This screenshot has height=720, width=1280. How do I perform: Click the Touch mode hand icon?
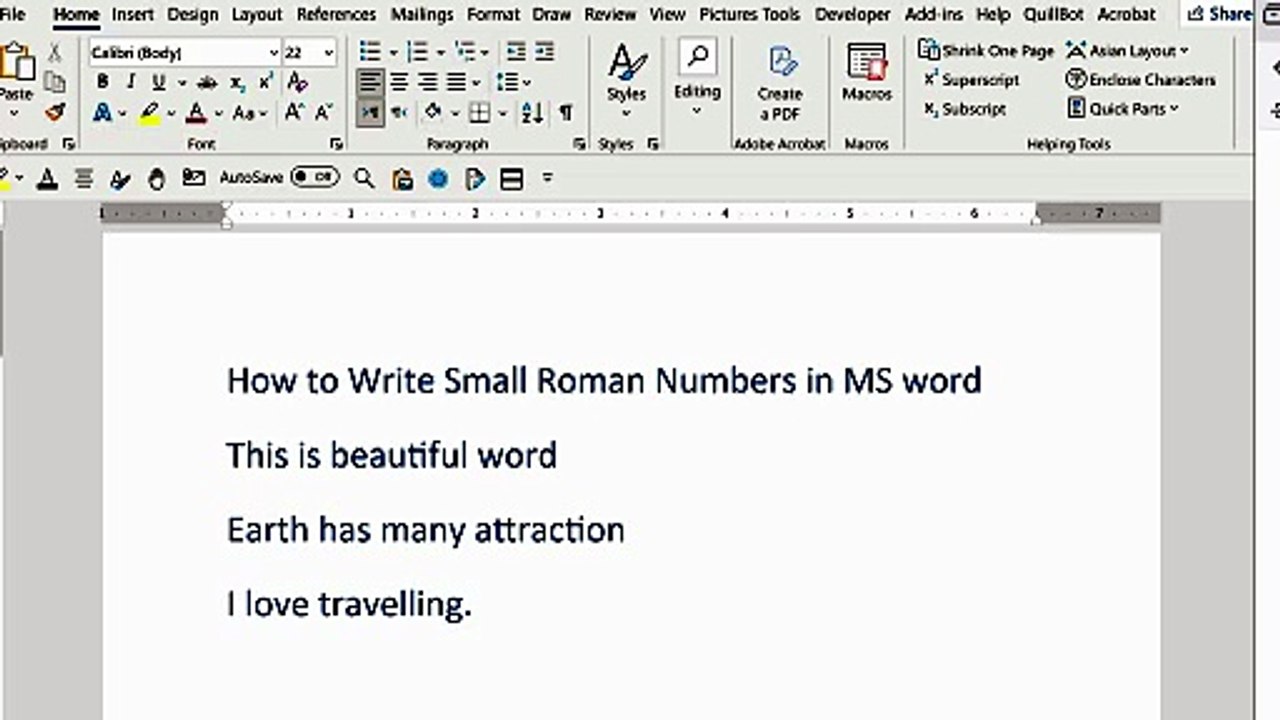pyautogui.click(x=156, y=178)
